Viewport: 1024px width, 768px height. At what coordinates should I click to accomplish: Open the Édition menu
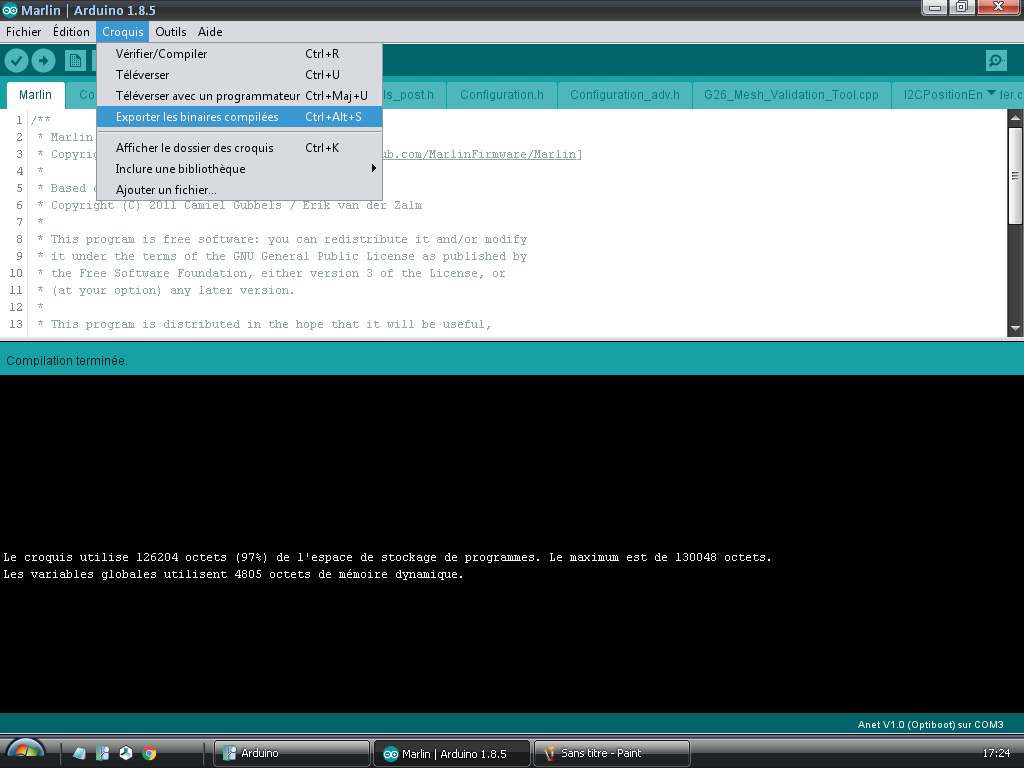tap(71, 31)
